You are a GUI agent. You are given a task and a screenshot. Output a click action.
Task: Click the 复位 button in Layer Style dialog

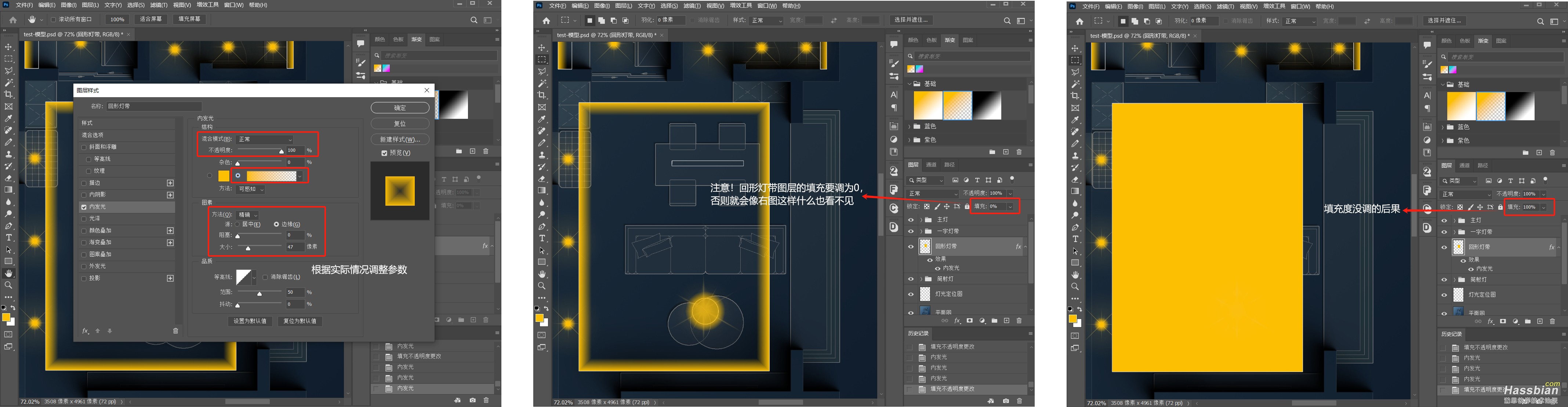(x=400, y=124)
